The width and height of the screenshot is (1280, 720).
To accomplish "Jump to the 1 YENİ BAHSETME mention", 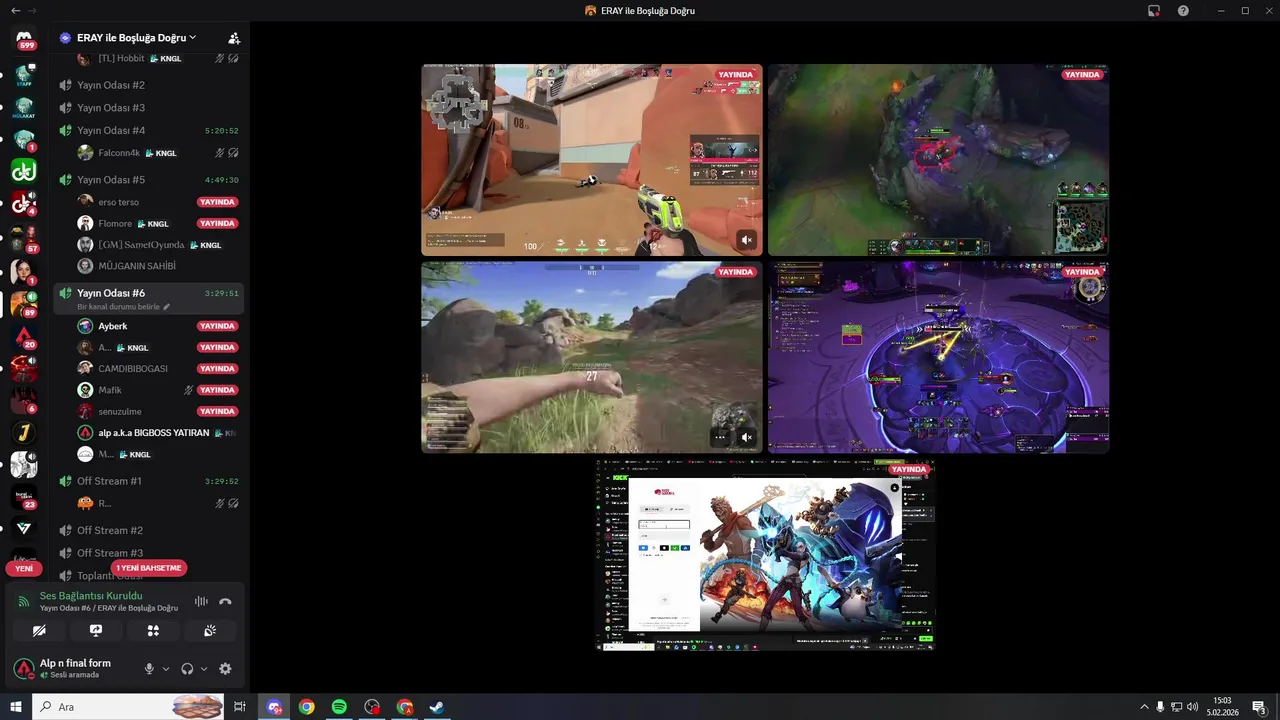I will pos(150,568).
